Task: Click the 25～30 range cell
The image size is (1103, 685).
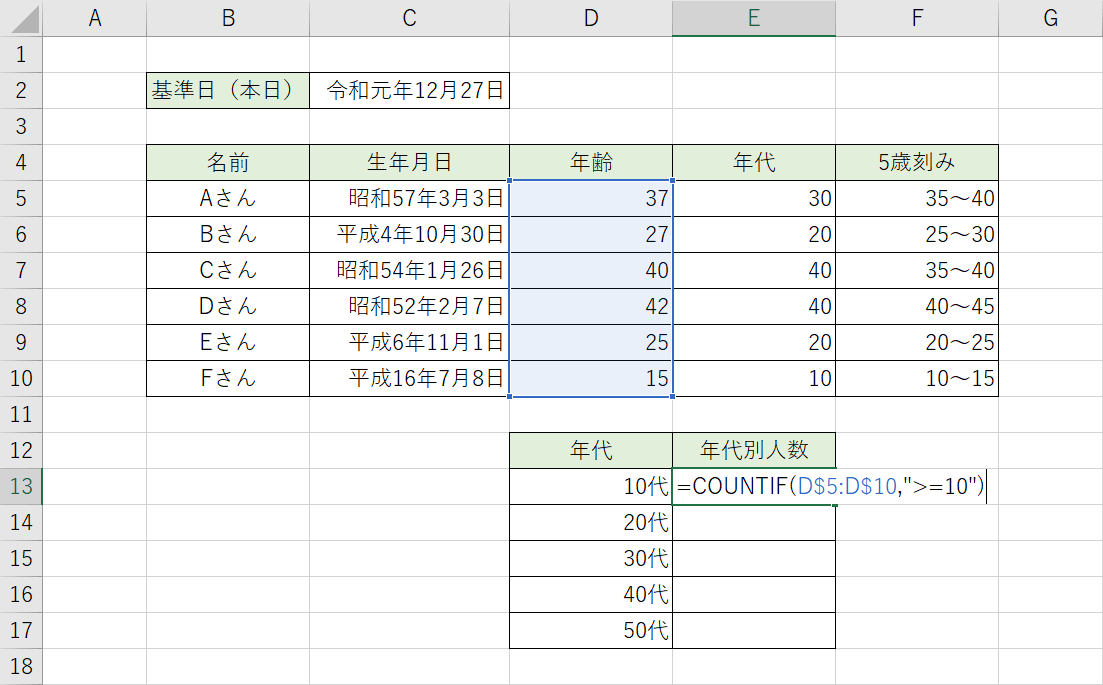Action: point(917,234)
